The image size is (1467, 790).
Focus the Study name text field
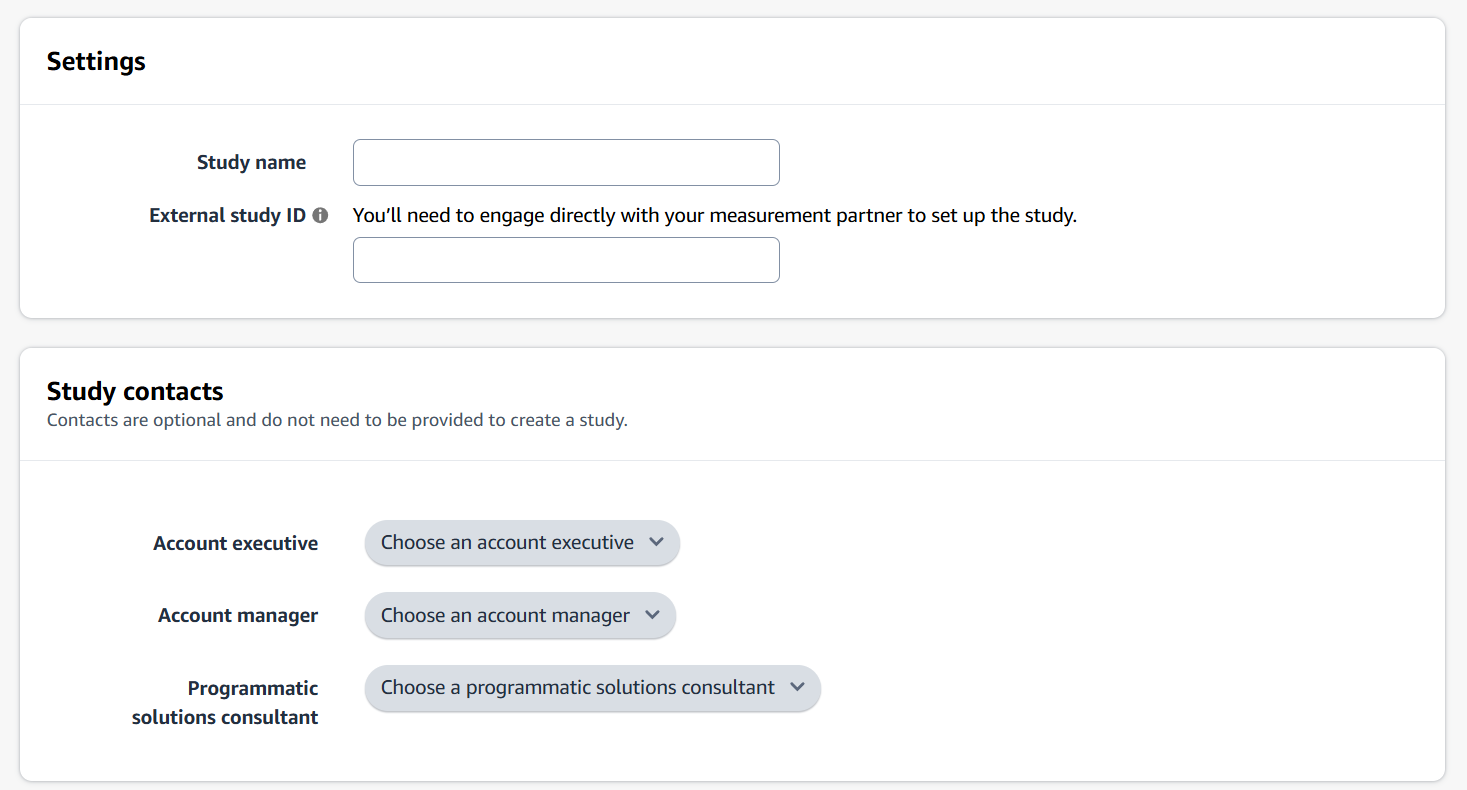pyautogui.click(x=566, y=162)
